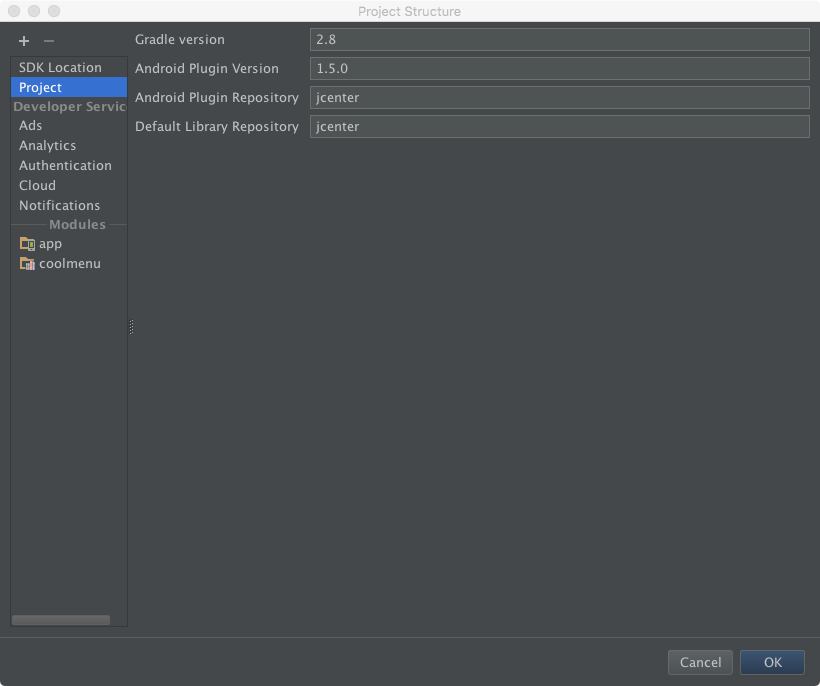Click the Android Plugin Repository field
This screenshot has width=820, height=686.
(560, 98)
